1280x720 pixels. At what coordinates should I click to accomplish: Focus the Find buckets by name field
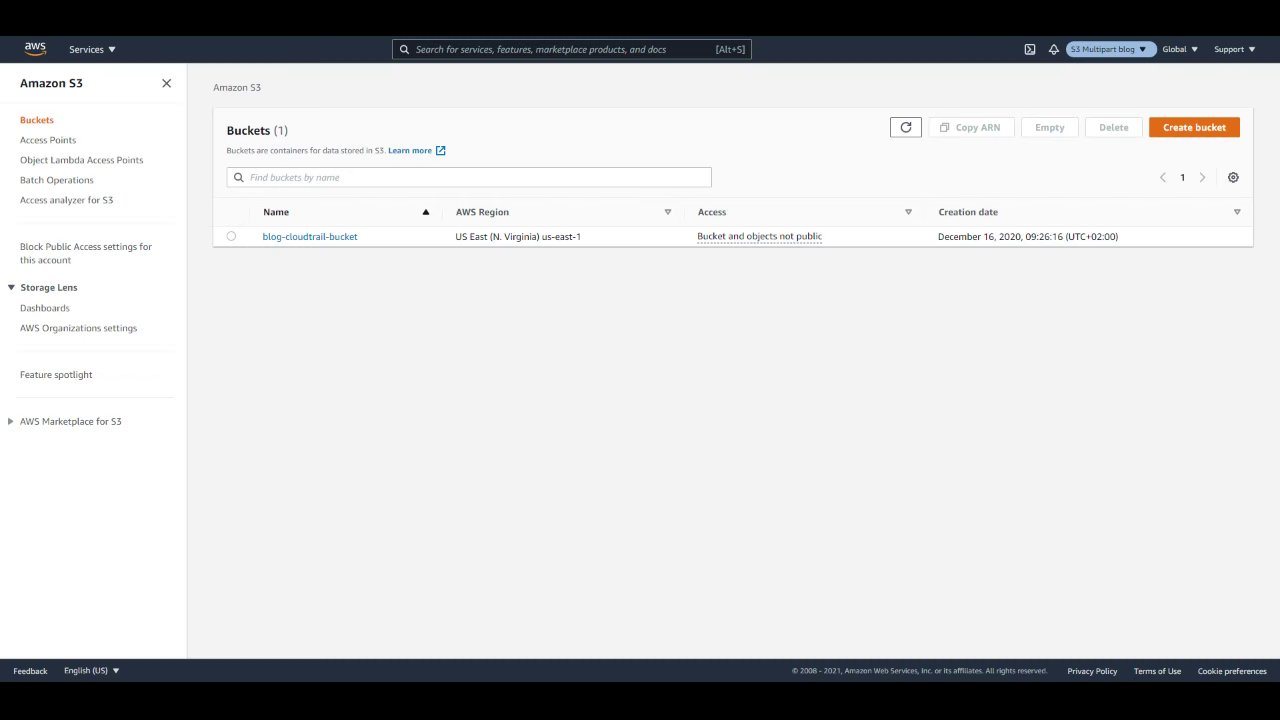(469, 177)
